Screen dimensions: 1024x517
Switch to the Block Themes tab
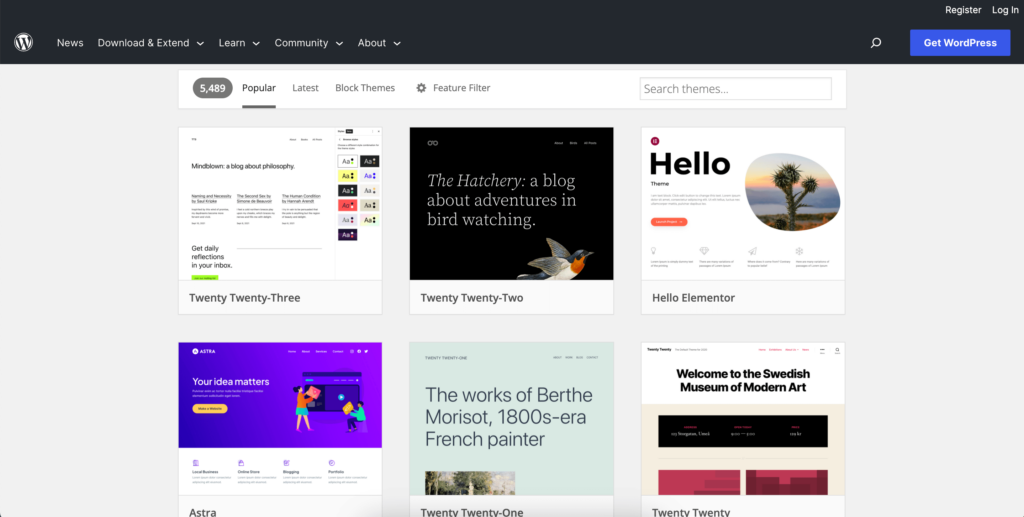point(365,88)
